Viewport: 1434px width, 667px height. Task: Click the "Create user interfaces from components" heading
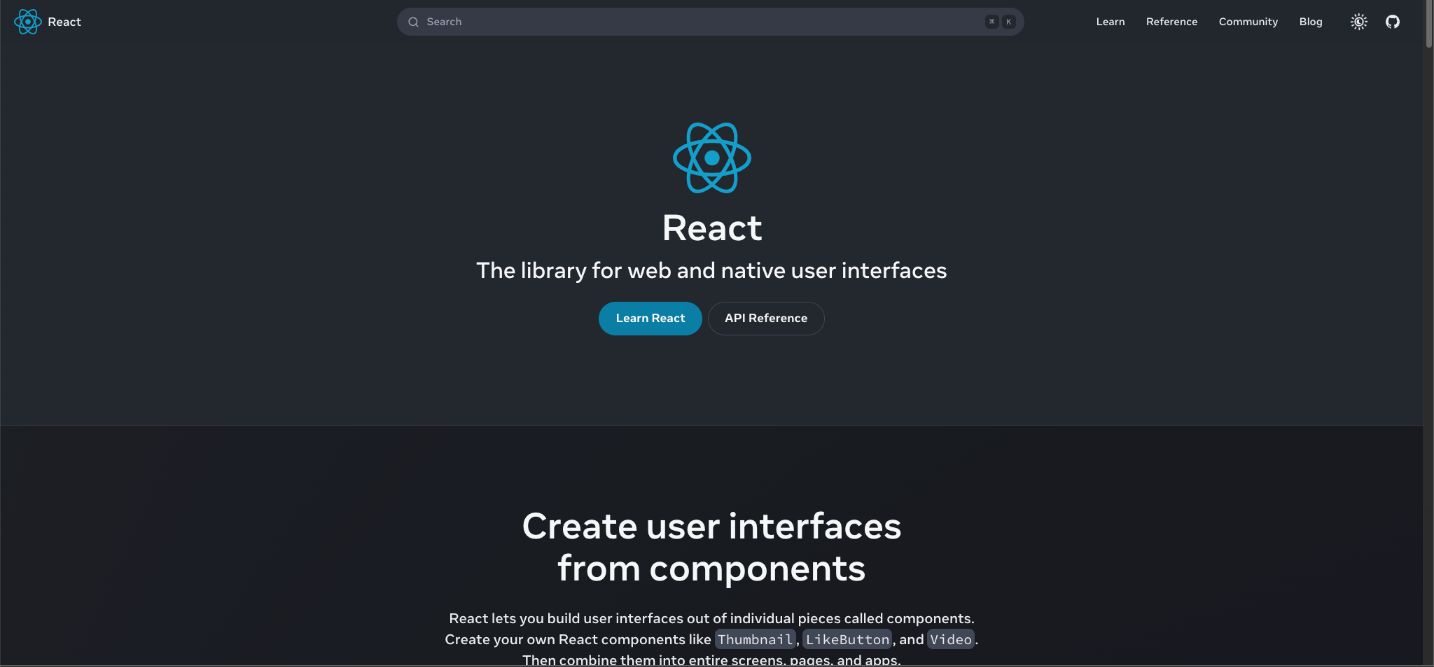[x=711, y=547]
